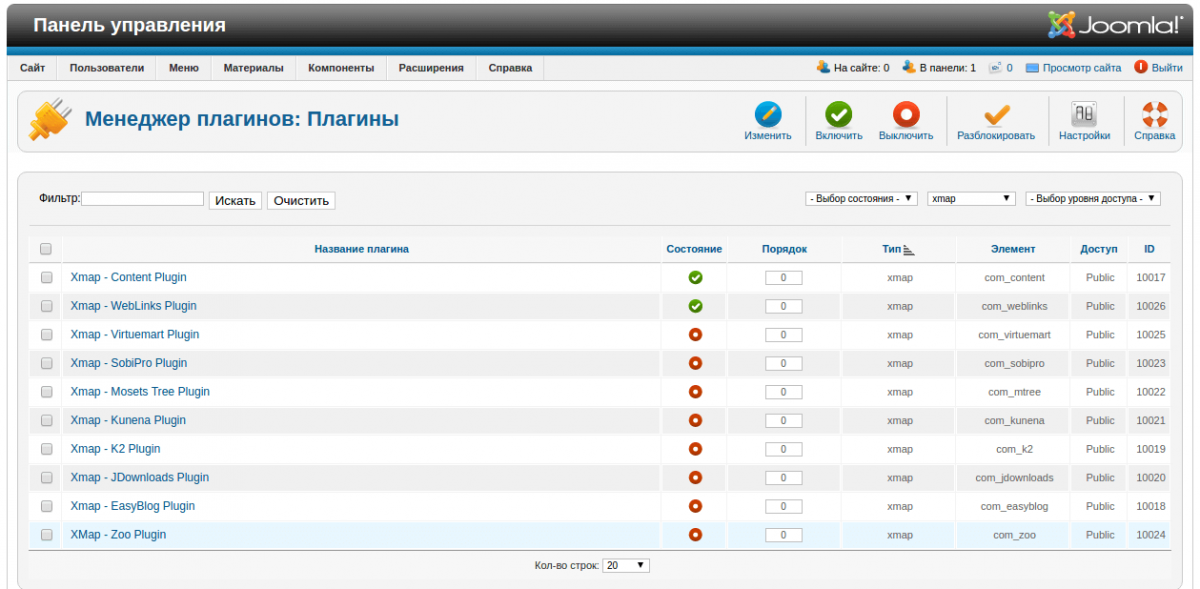Toggle status icon of XMap - Zoo Plugin

point(695,535)
